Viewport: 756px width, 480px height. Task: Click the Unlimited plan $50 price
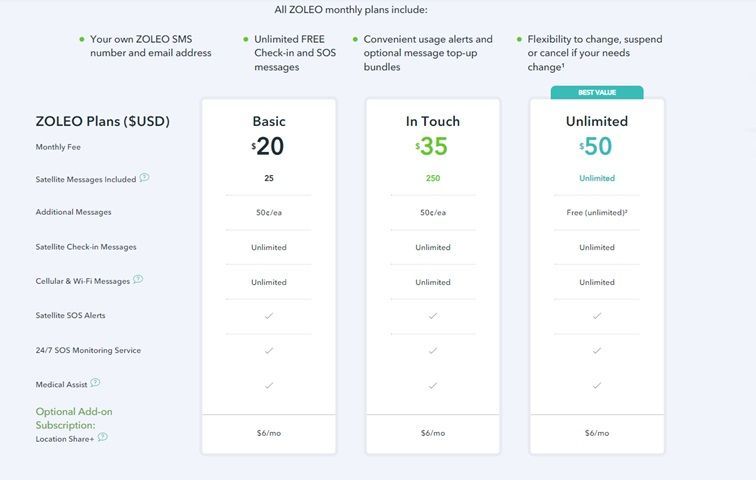point(595,146)
